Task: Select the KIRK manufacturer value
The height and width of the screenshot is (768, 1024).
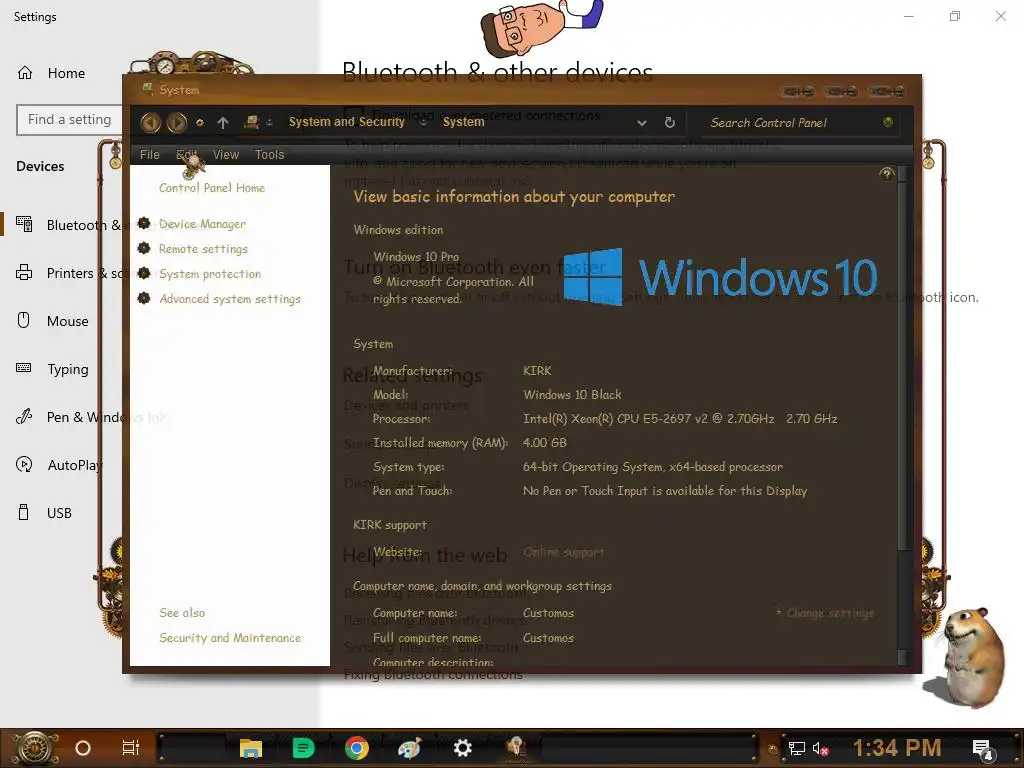Action: point(537,370)
